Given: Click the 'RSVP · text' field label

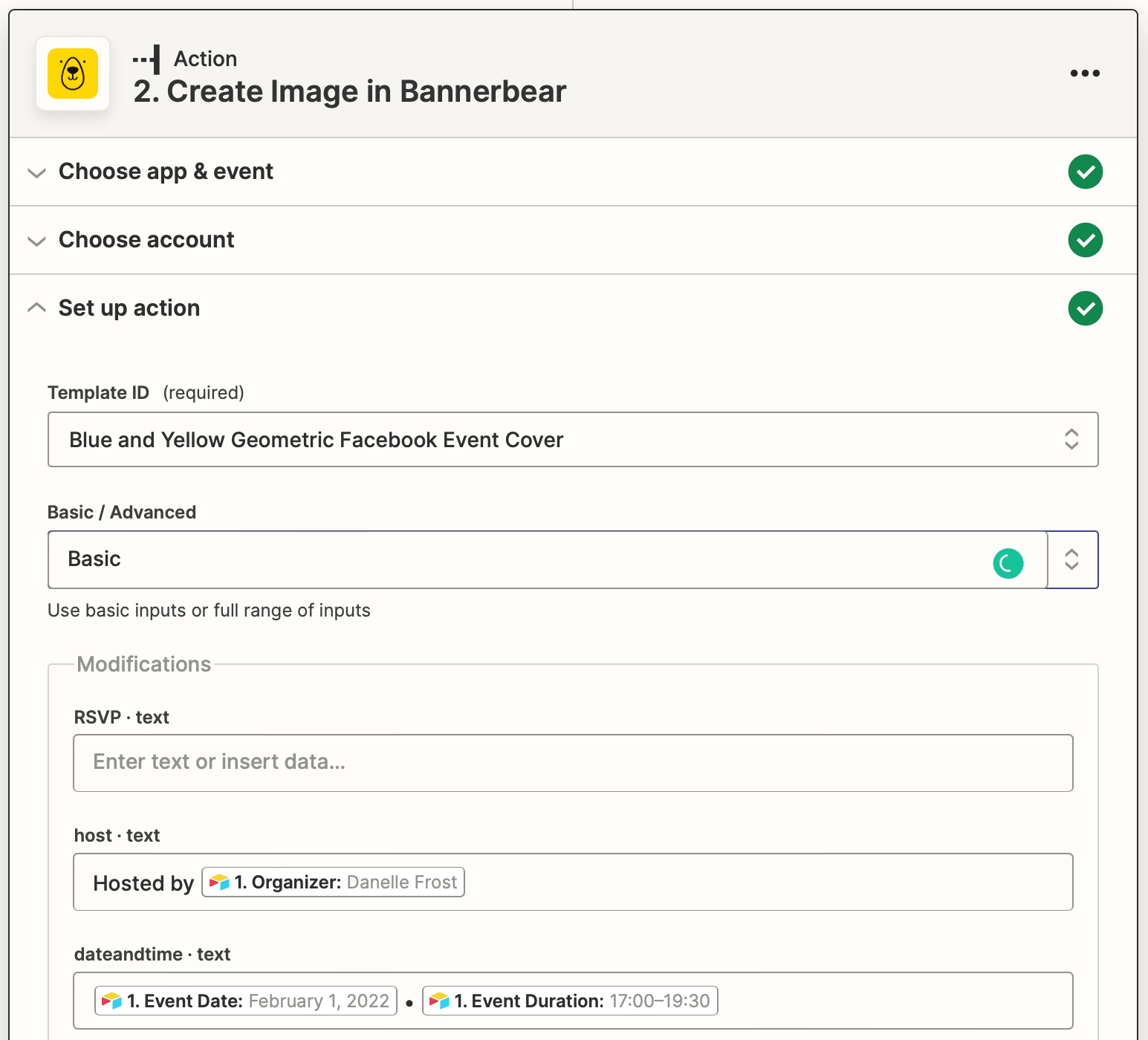Looking at the screenshot, I should click(122, 718).
